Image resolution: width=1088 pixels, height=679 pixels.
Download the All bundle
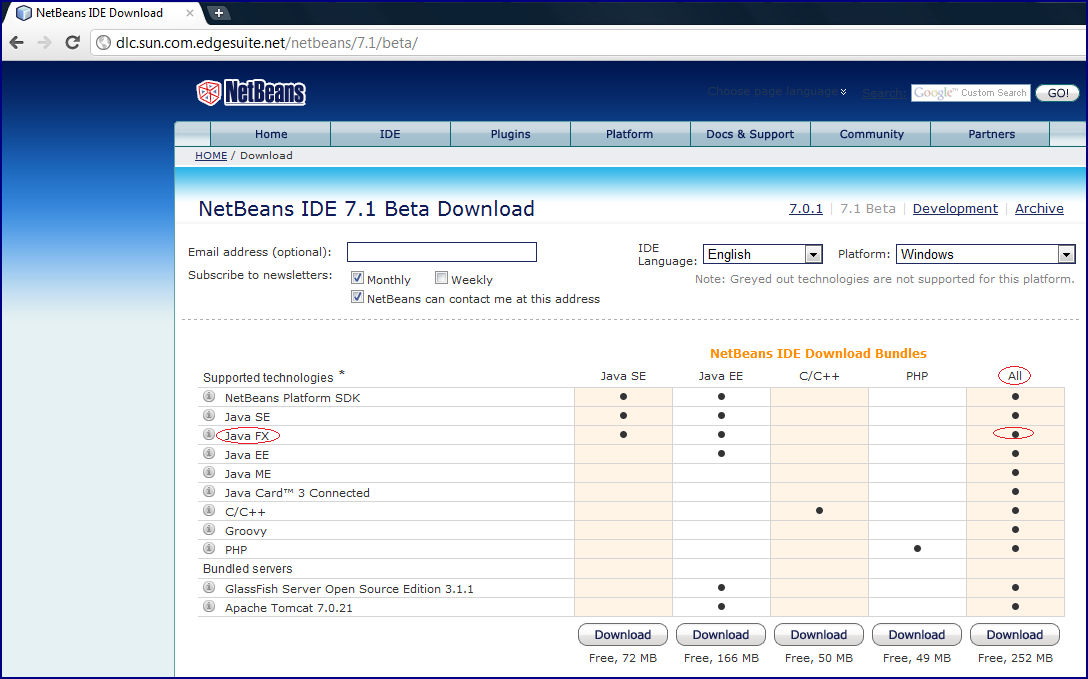[1014, 635]
